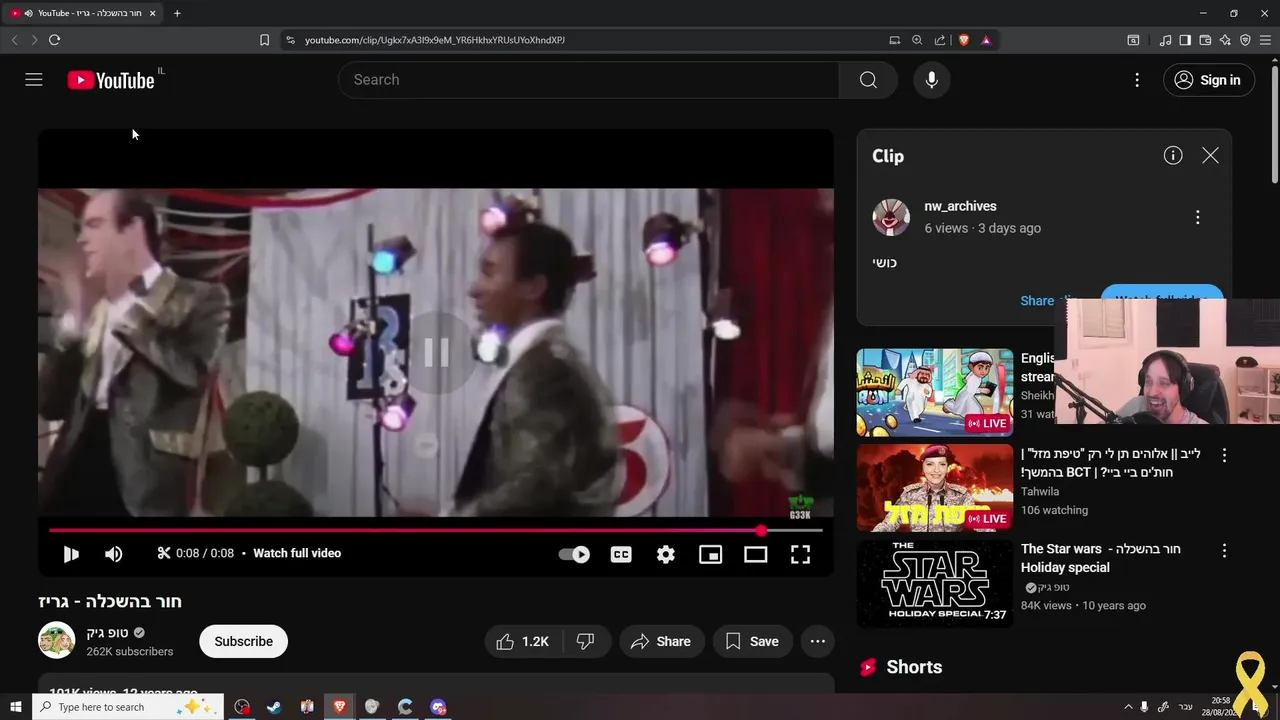The height and width of the screenshot is (720, 1280).
Task: Click the bookmark icon beside address bar
Action: pyautogui.click(x=264, y=40)
